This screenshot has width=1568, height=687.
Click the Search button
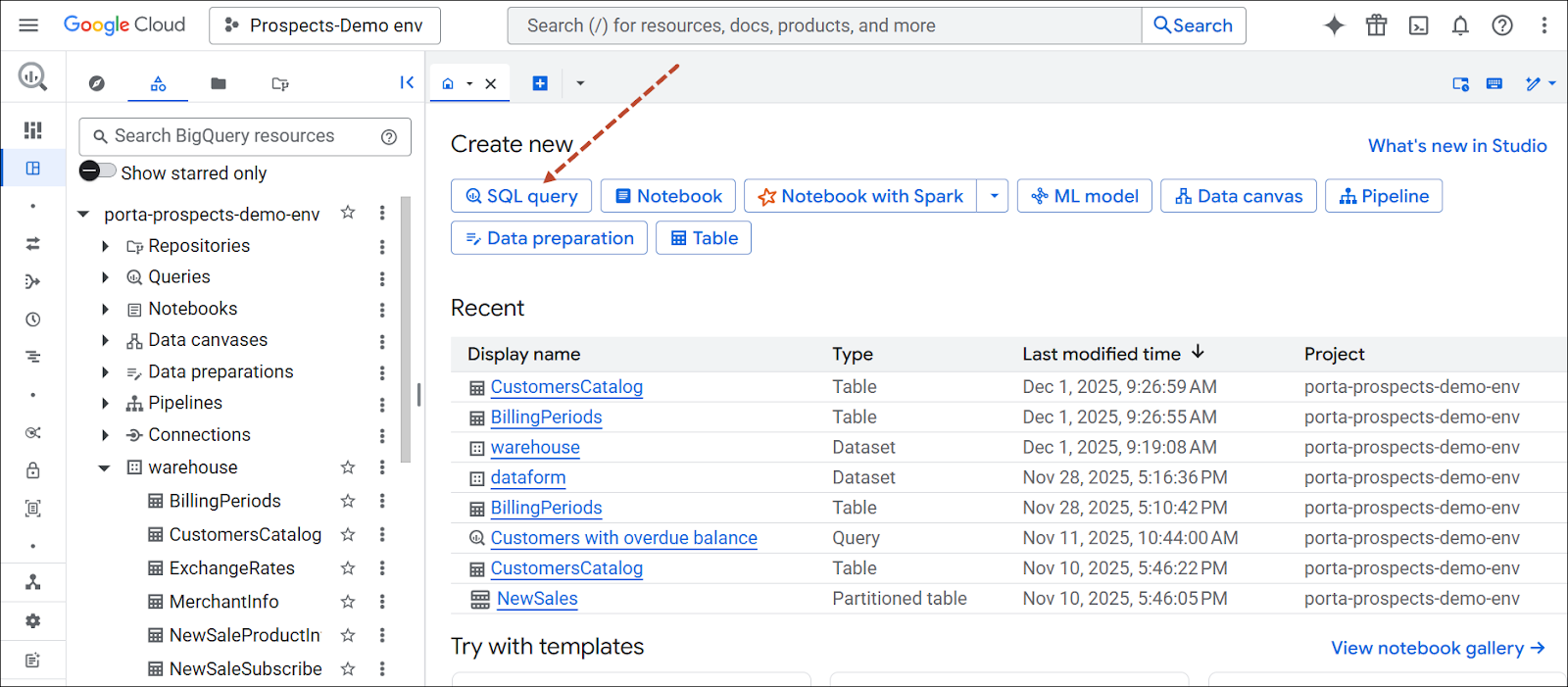[x=1194, y=25]
